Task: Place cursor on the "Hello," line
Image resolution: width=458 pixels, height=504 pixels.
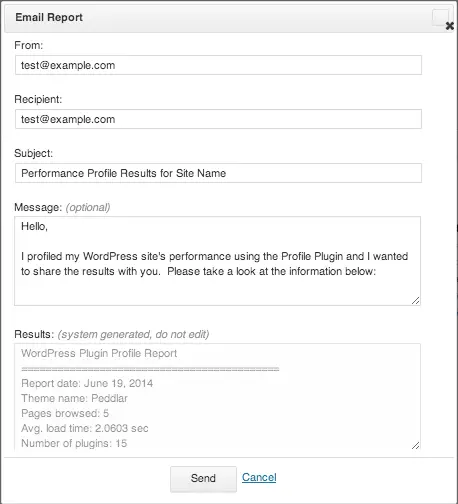Action: tap(34, 227)
